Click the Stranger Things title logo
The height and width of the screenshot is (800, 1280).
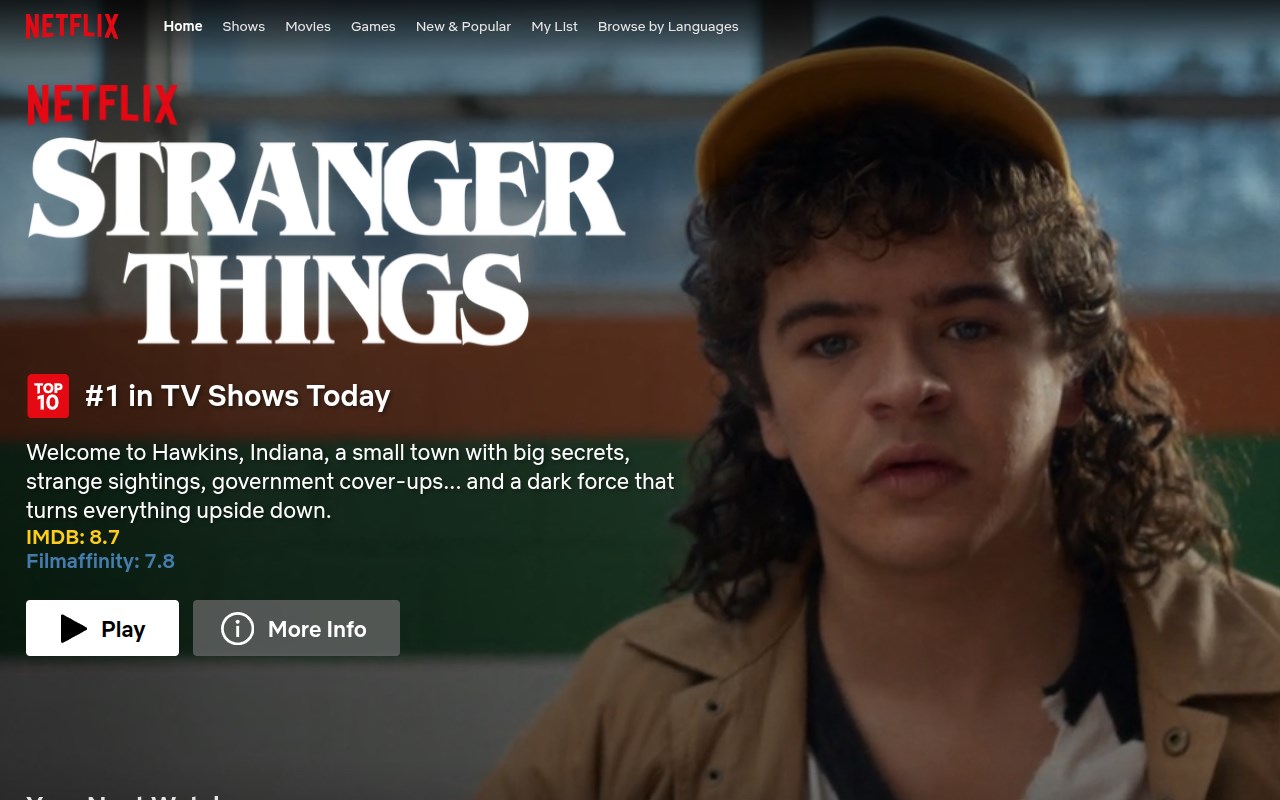tap(327, 241)
